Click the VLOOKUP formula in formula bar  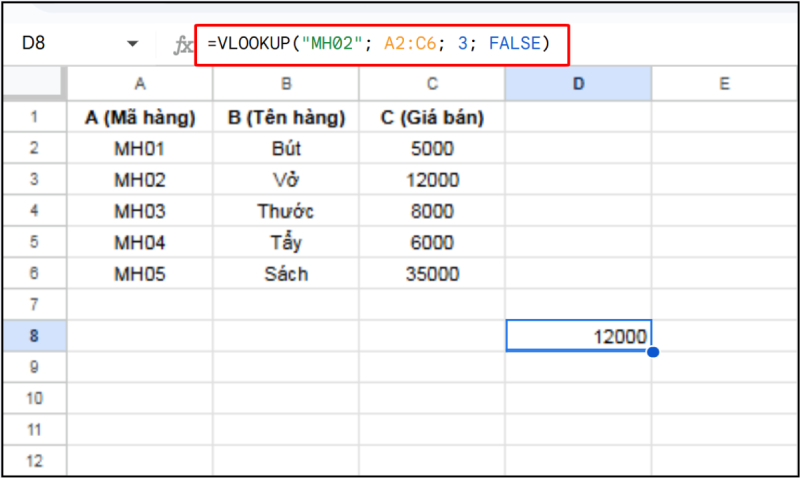click(x=379, y=44)
